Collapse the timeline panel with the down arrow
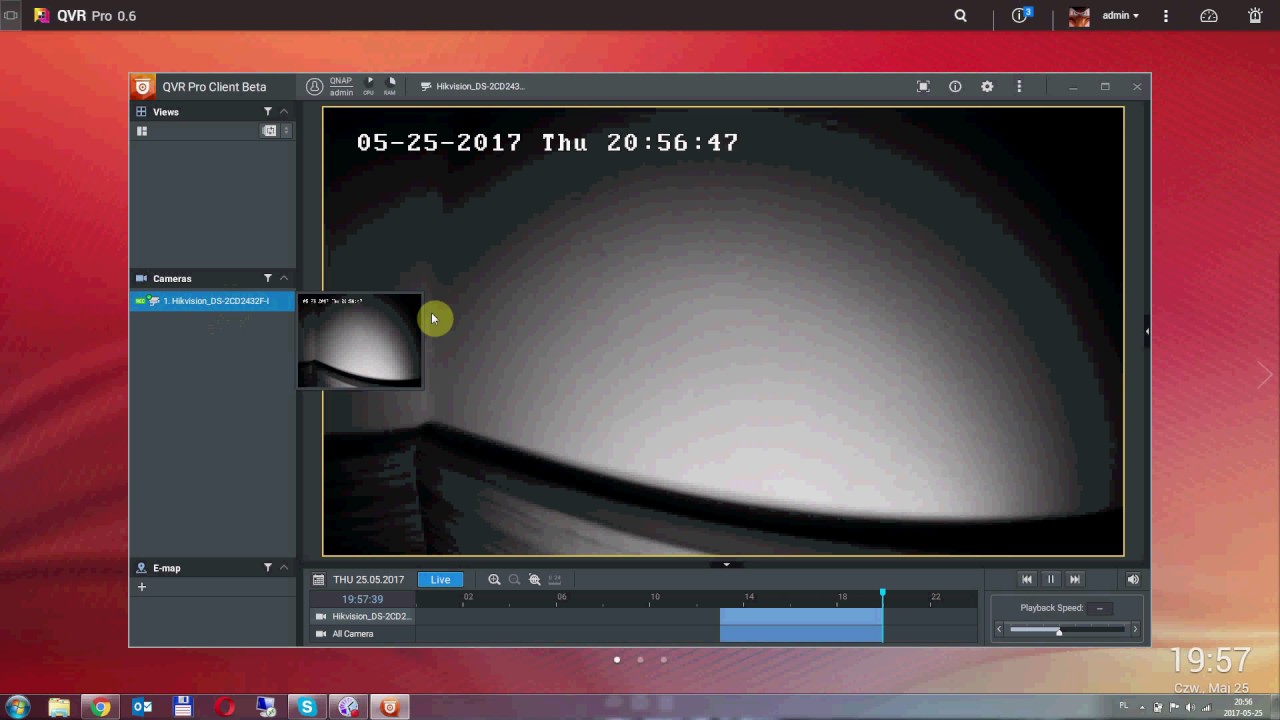Screen dimensions: 1280x720 pos(727,564)
